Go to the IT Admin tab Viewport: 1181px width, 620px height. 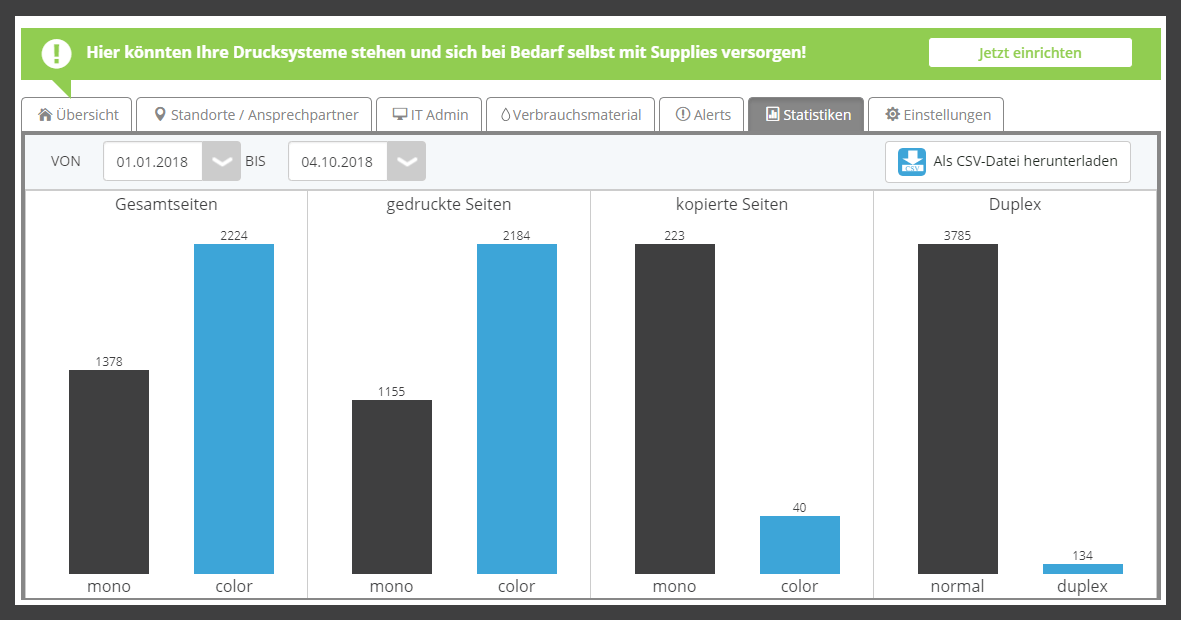(x=429, y=115)
